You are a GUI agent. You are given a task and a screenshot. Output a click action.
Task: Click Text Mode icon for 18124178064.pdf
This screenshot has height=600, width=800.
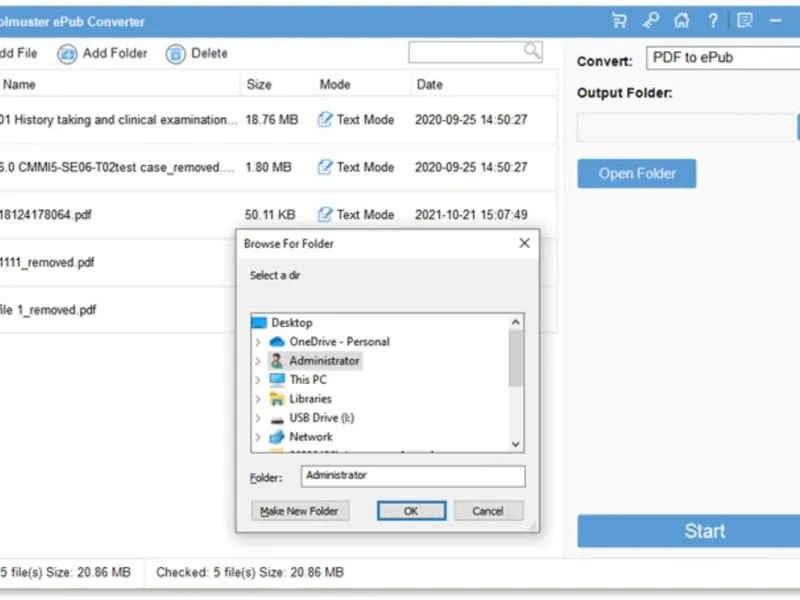pos(325,214)
